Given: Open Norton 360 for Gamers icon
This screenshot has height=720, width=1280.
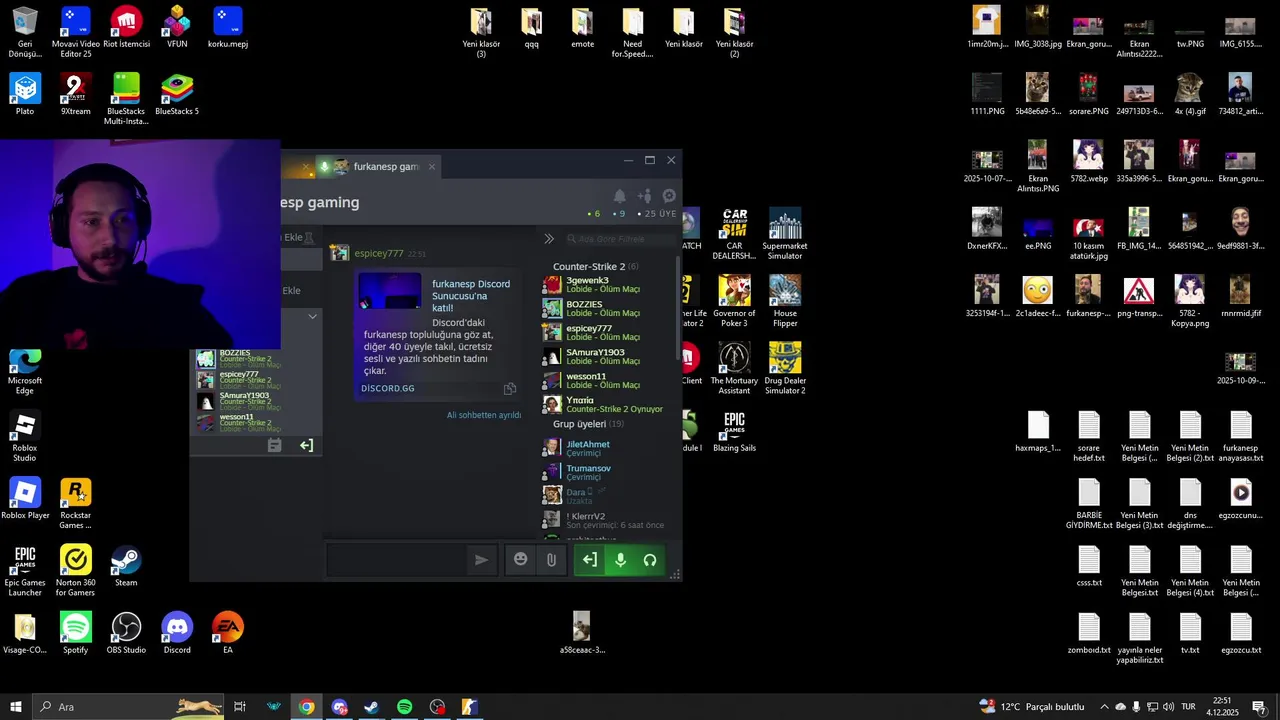Looking at the screenshot, I should click(76, 571).
